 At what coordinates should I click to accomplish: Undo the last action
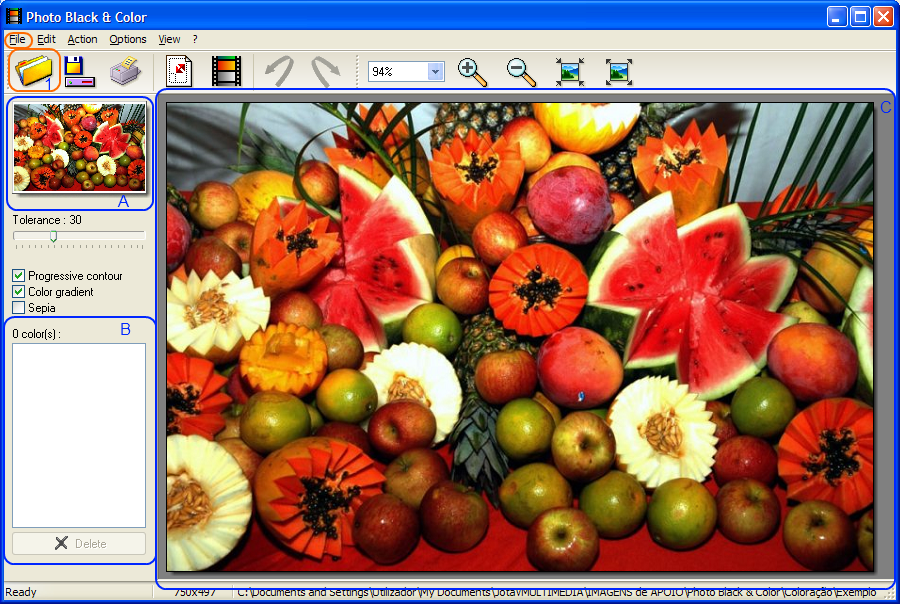pos(280,71)
